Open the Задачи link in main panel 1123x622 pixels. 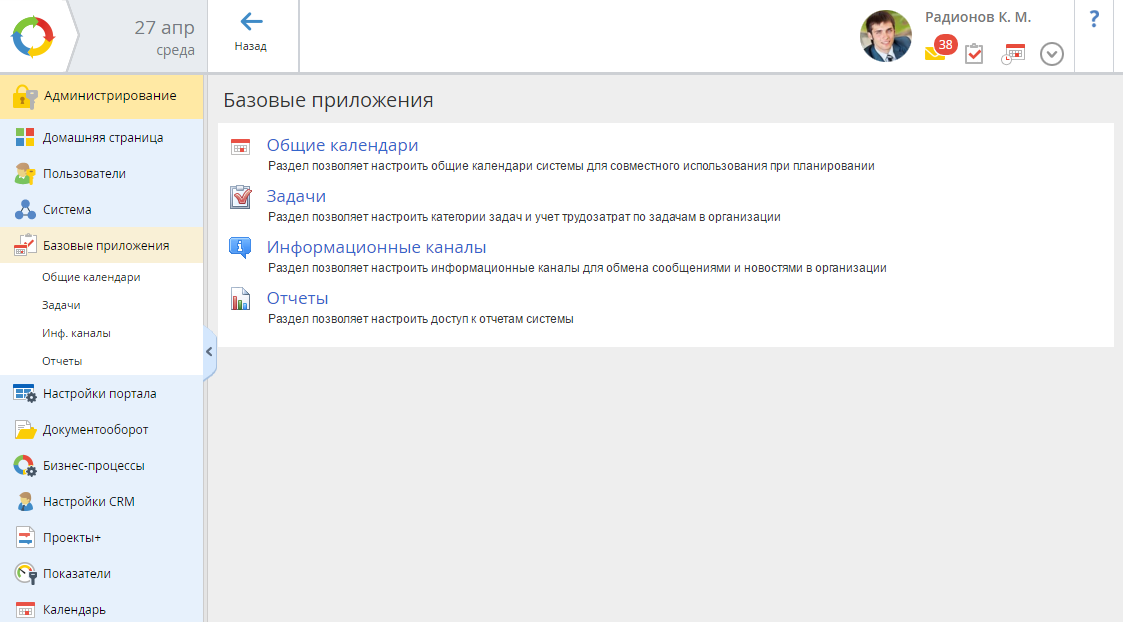[x=296, y=196]
